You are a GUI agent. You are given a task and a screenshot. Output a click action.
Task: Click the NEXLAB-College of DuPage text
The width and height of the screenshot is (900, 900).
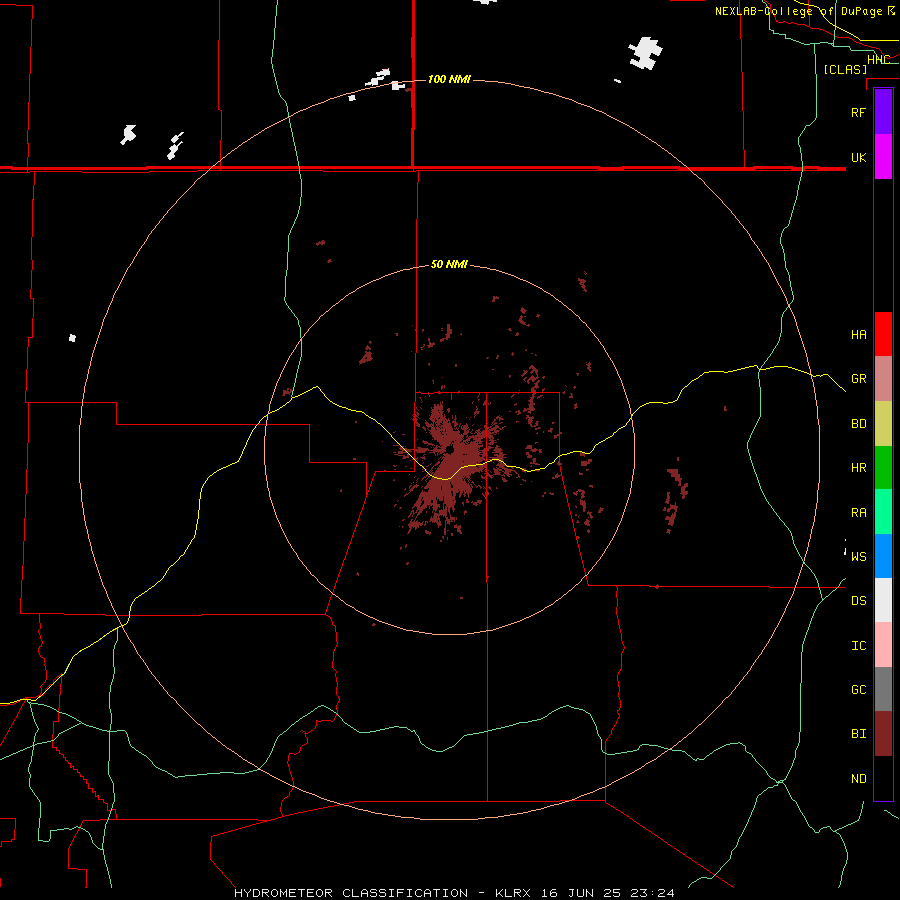798,11
